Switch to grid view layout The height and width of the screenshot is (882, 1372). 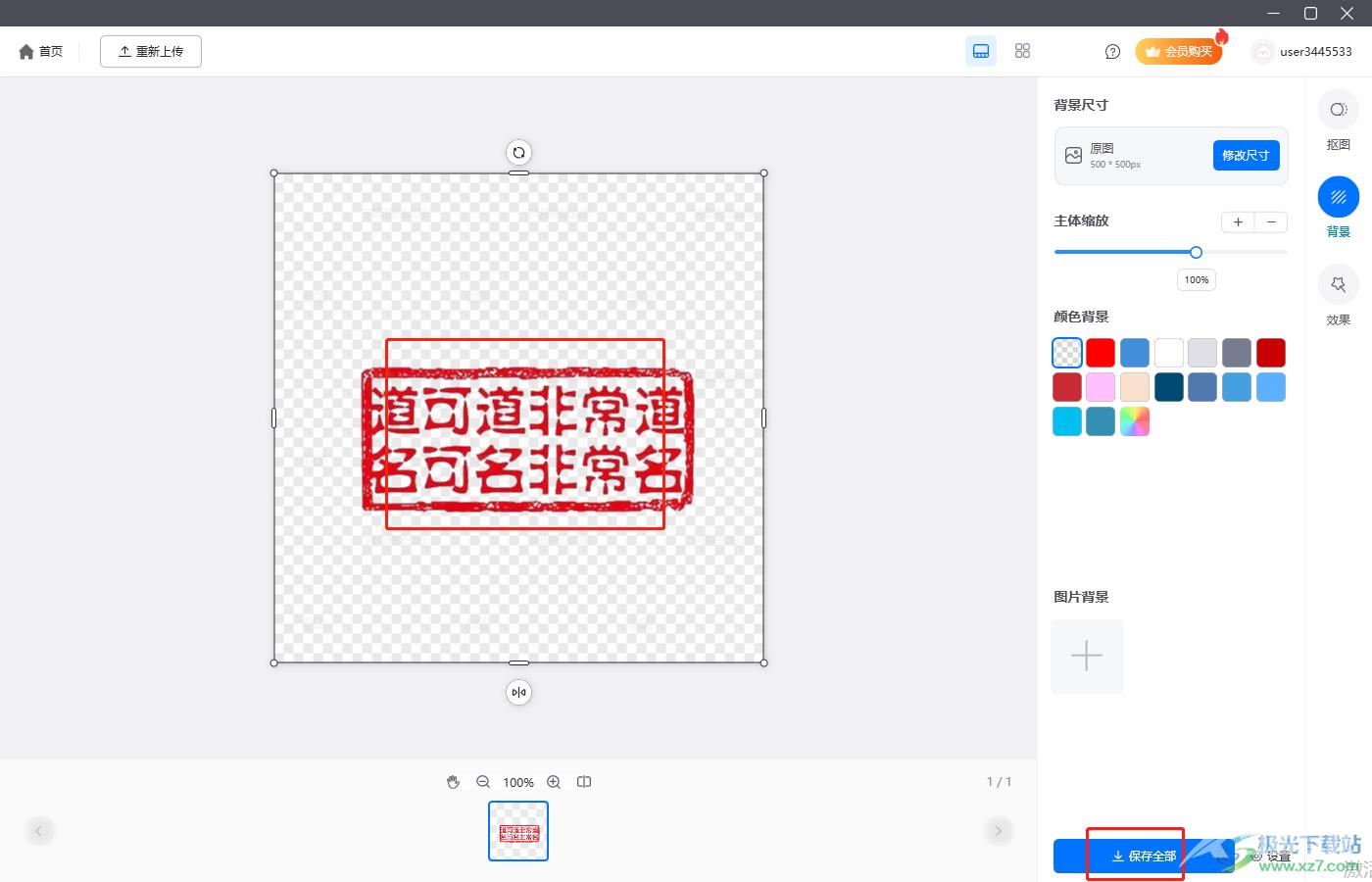pos(1022,51)
